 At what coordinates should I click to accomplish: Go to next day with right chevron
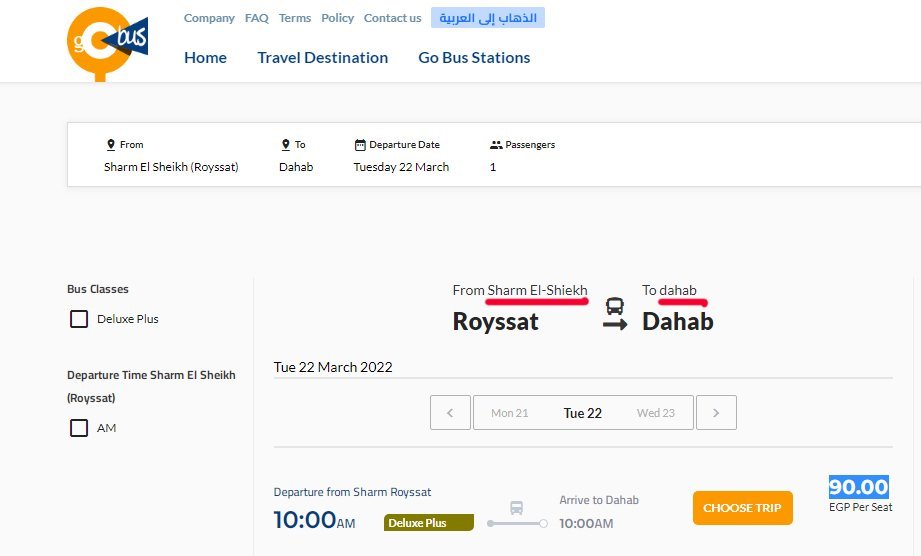[x=716, y=413]
